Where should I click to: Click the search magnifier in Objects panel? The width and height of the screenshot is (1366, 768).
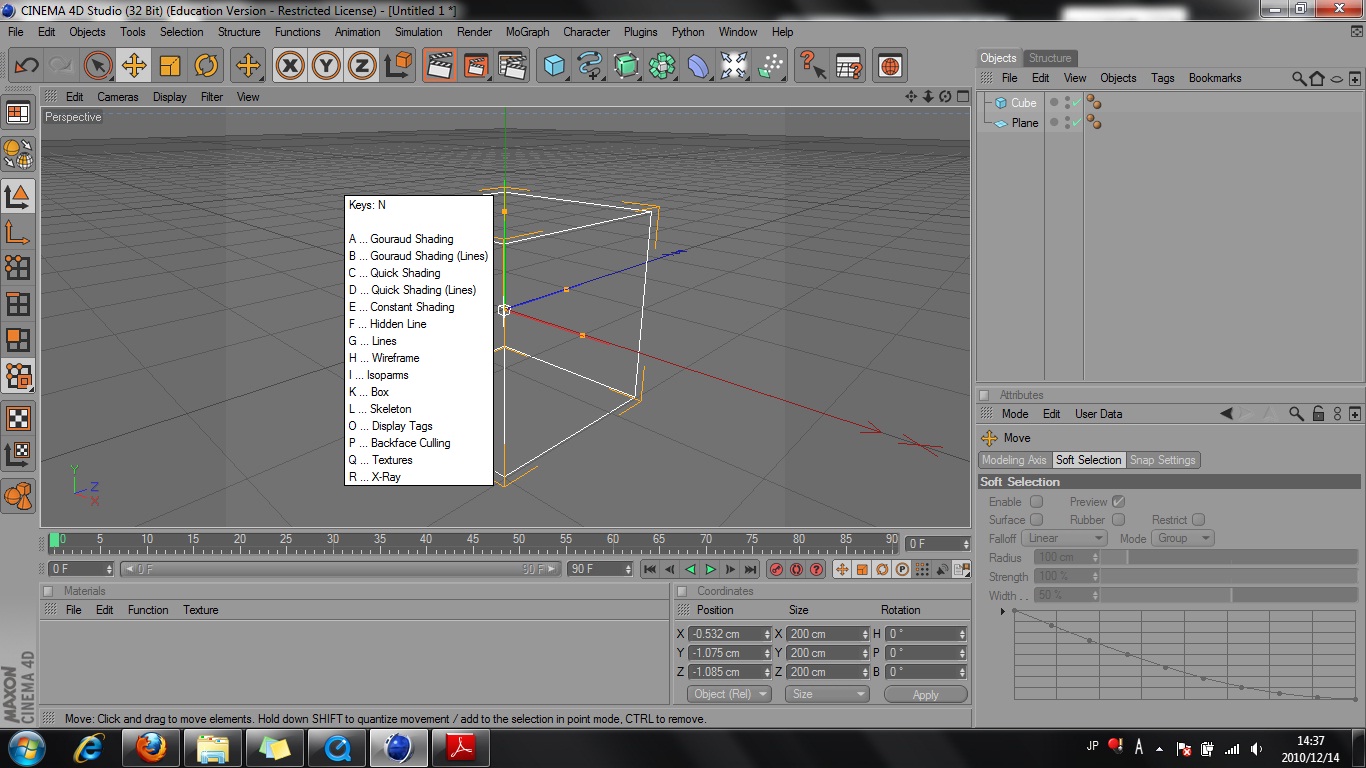tap(1298, 78)
